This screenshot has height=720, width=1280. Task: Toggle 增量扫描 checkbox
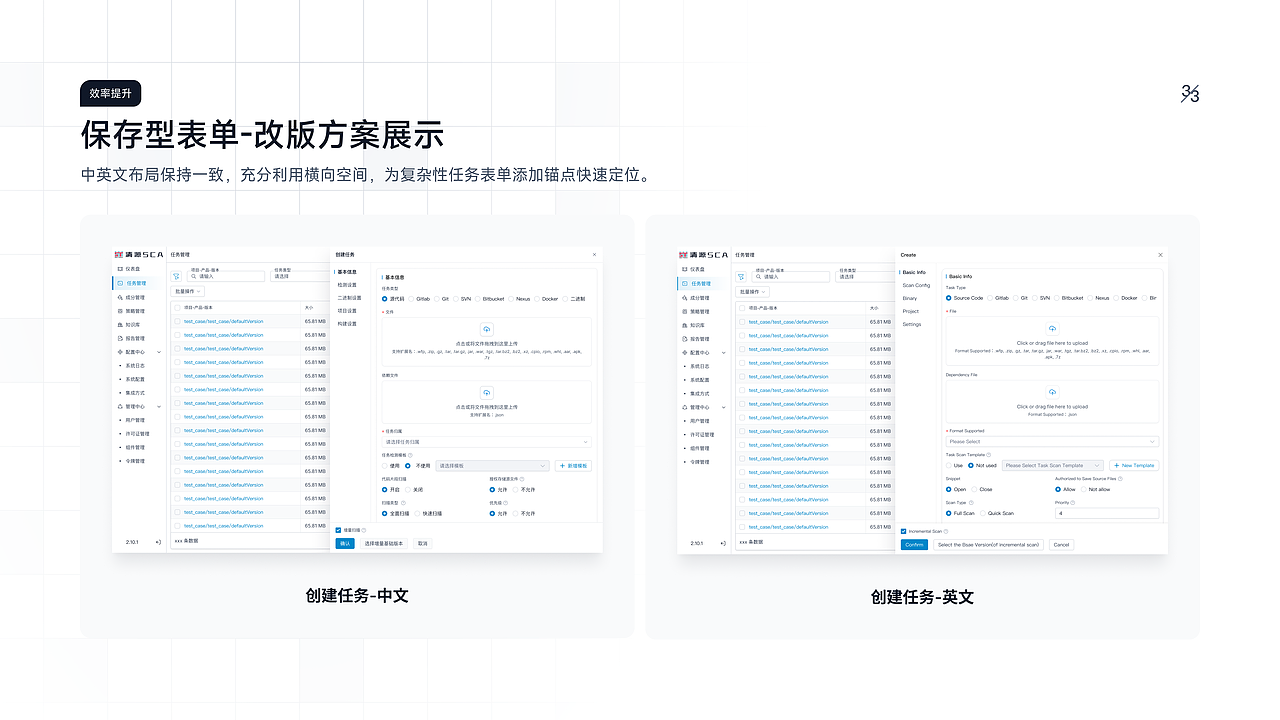coord(338,530)
